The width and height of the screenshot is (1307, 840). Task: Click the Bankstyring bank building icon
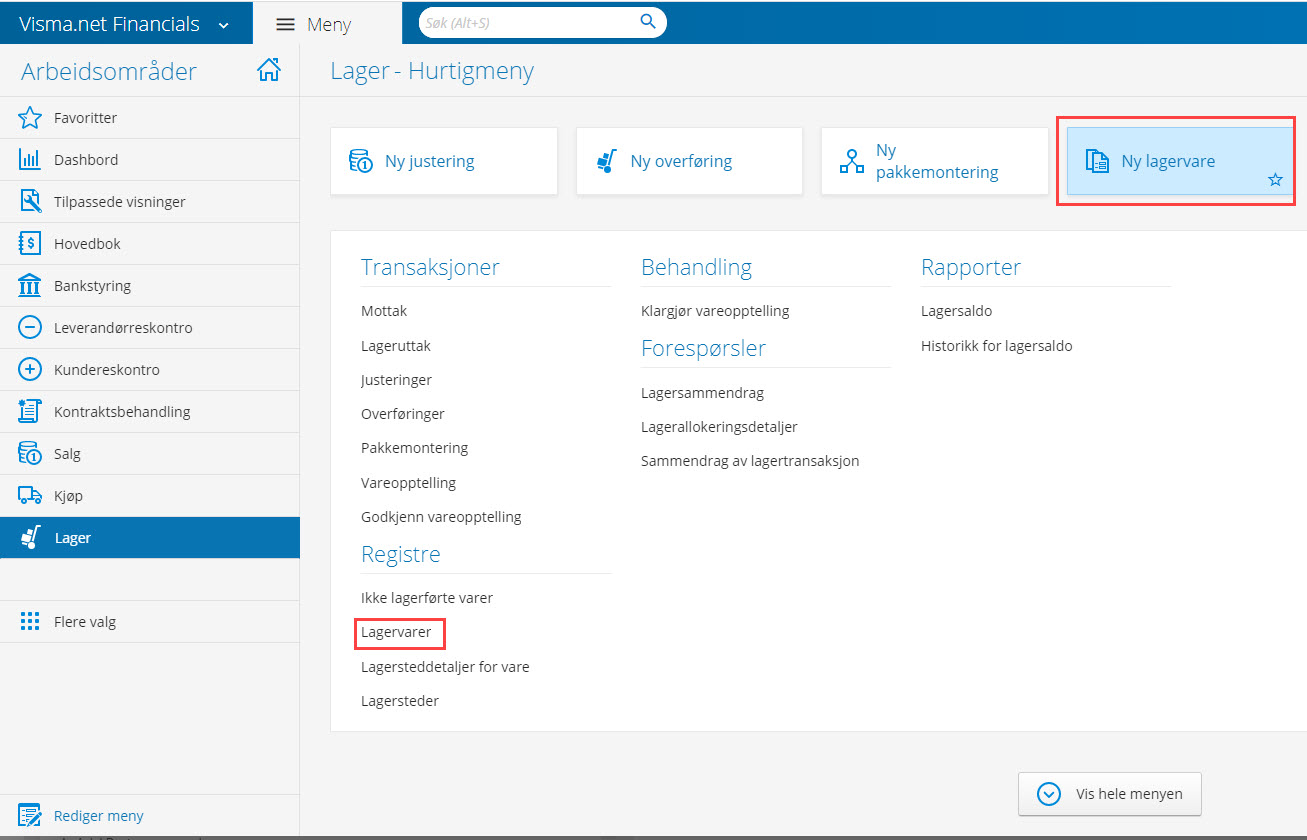(30, 286)
